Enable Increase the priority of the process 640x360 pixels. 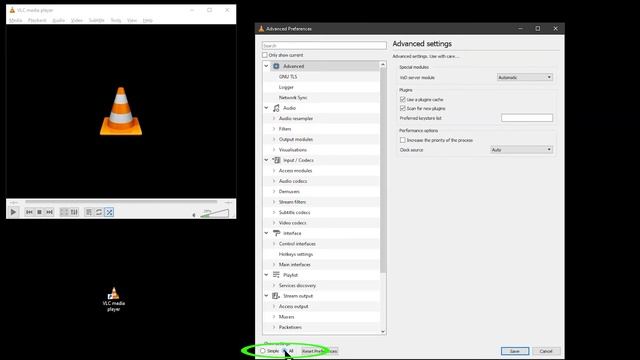tap(403, 140)
